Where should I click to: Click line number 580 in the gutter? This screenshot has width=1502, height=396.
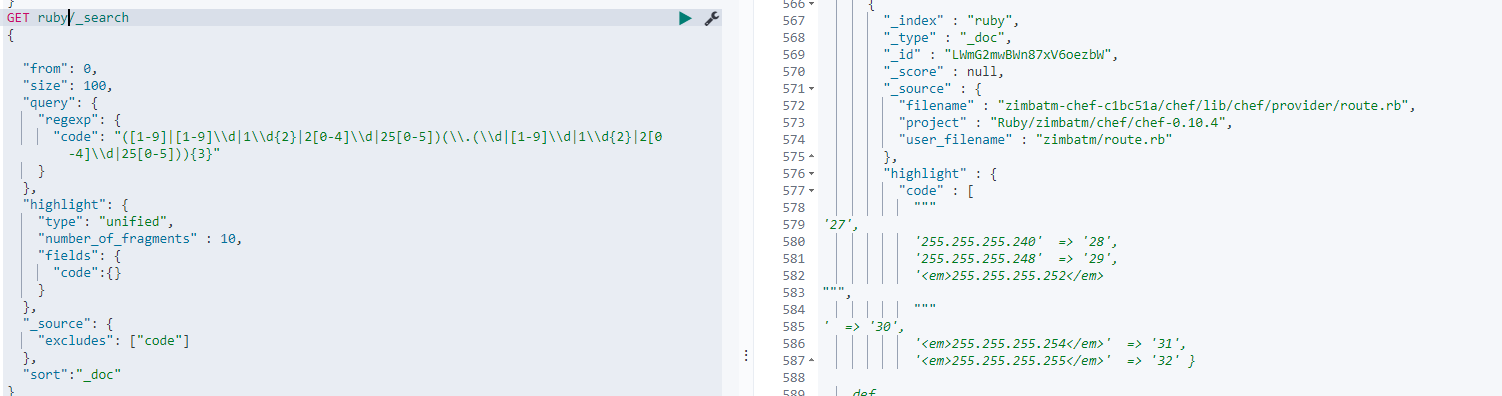(793, 241)
